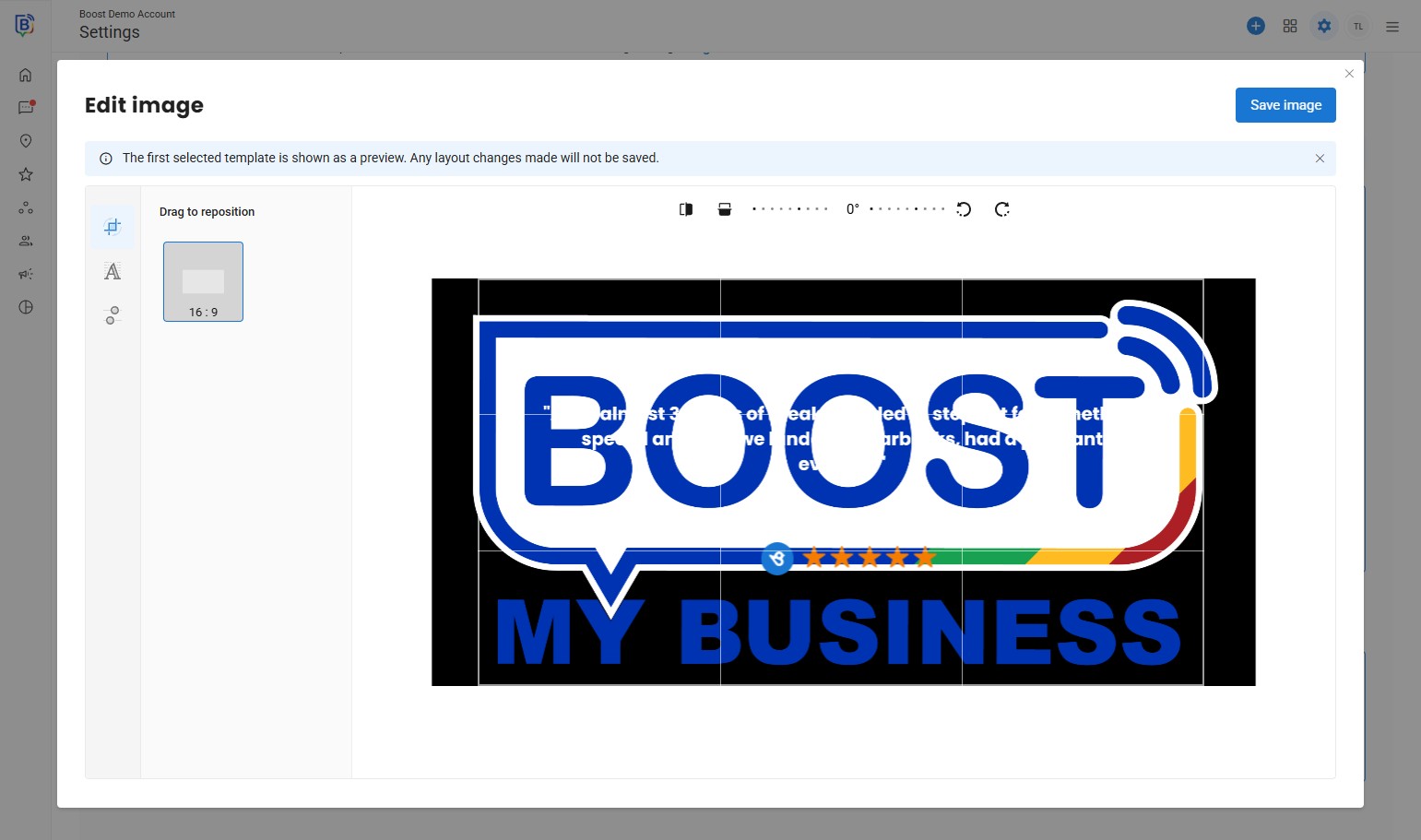Flip the image vertically
The width and height of the screenshot is (1421, 840).
tap(725, 209)
